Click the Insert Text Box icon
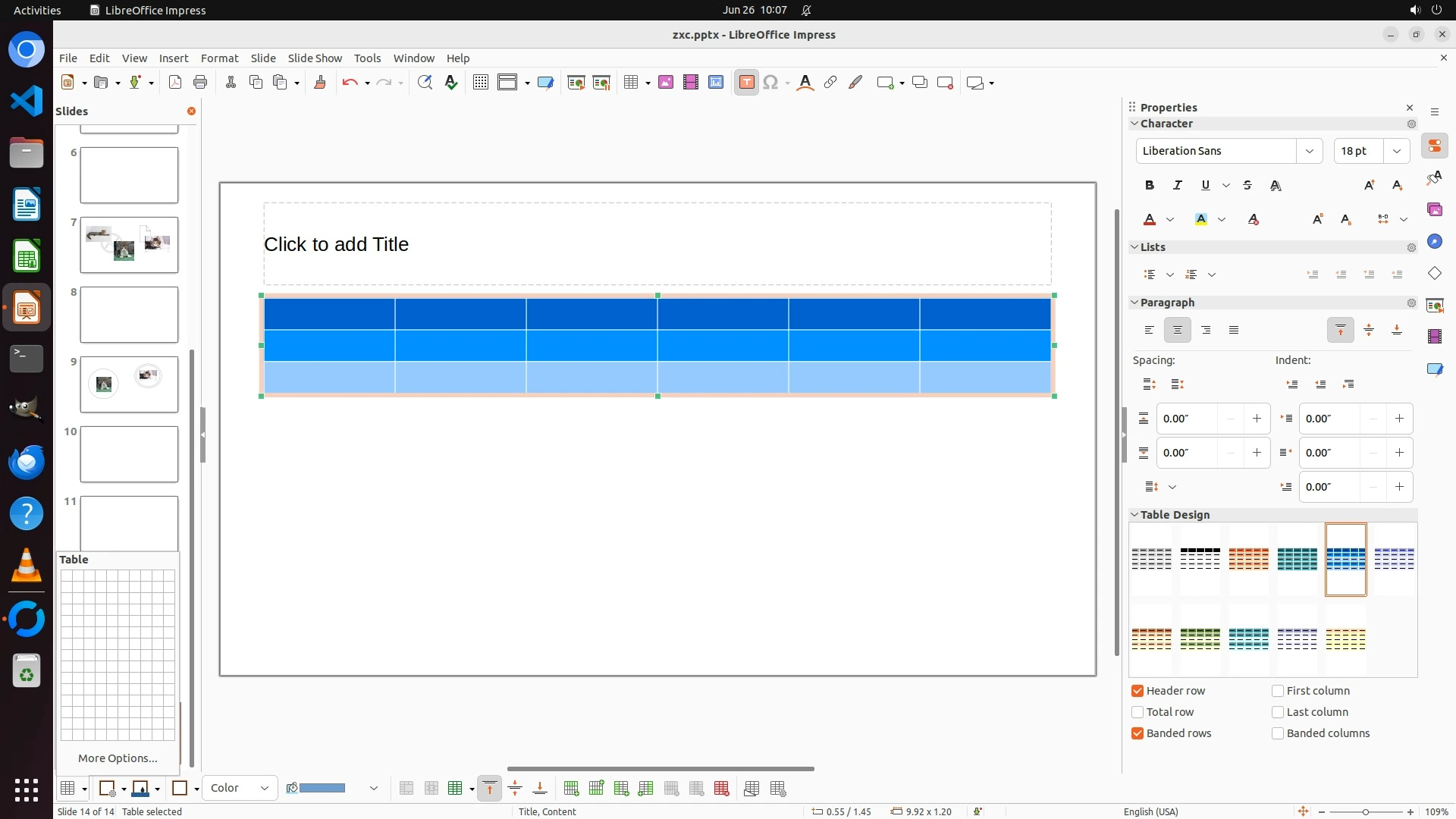1456x819 pixels. [x=746, y=83]
